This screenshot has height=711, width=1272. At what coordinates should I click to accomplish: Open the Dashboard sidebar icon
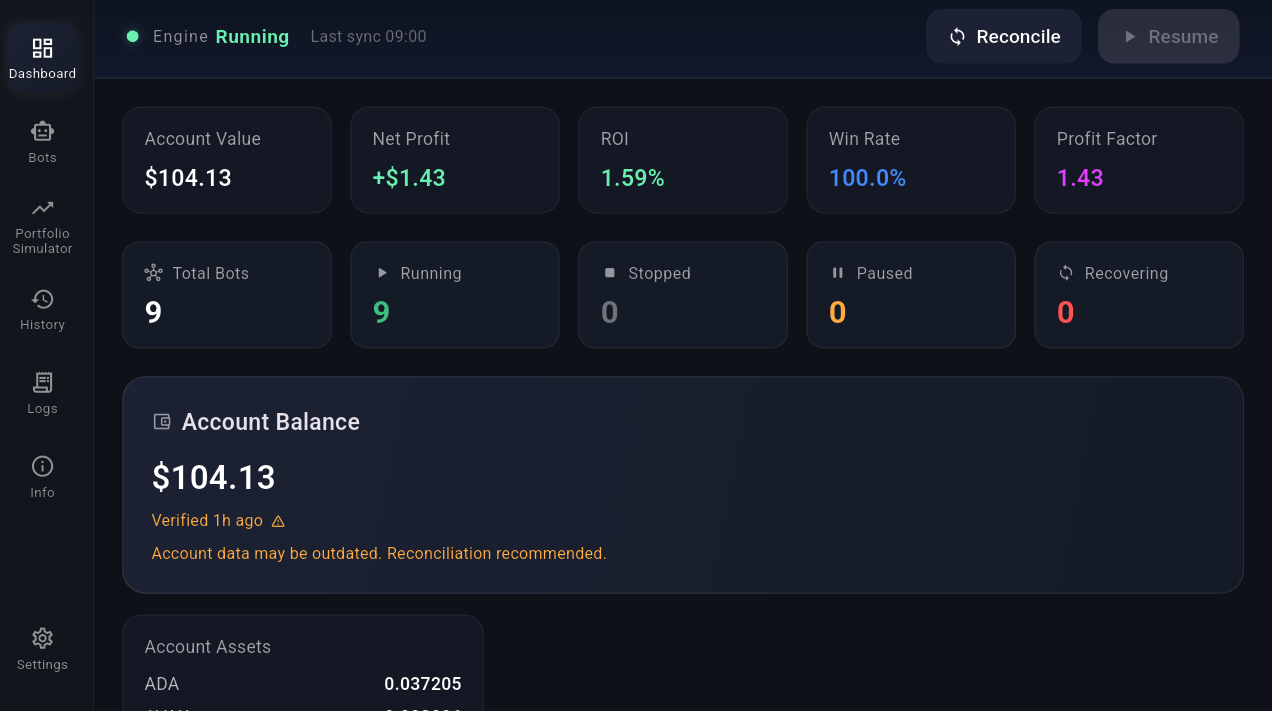click(x=42, y=48)
